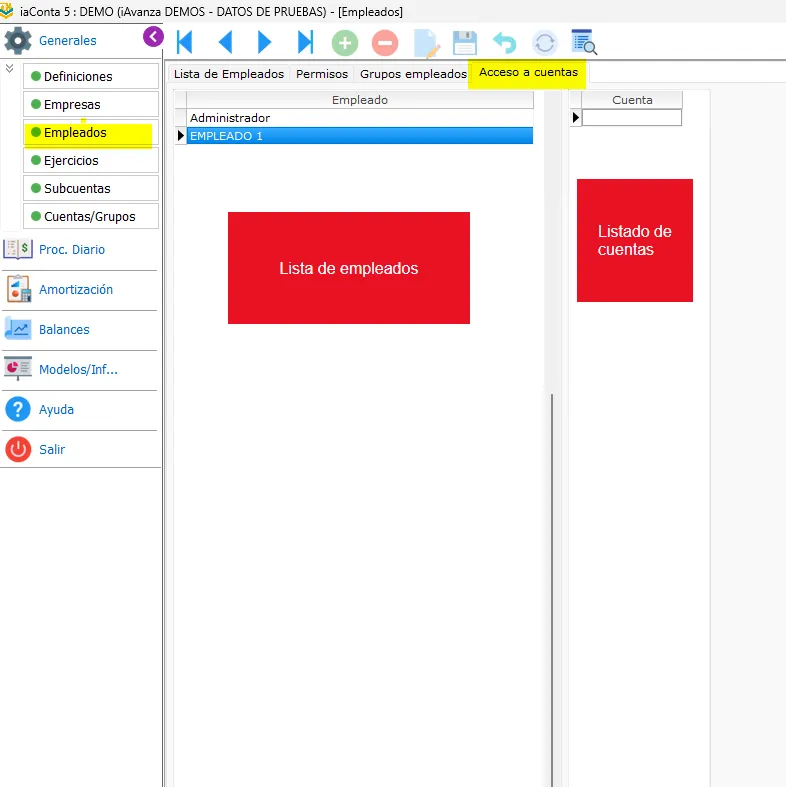Click row indicator beside EMPLEADO 1
Viewport: 786px width, 787px height.
(181, 136)
